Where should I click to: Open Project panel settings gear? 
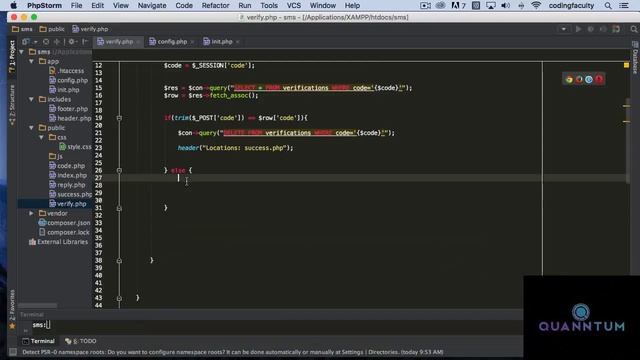(72, 42)
